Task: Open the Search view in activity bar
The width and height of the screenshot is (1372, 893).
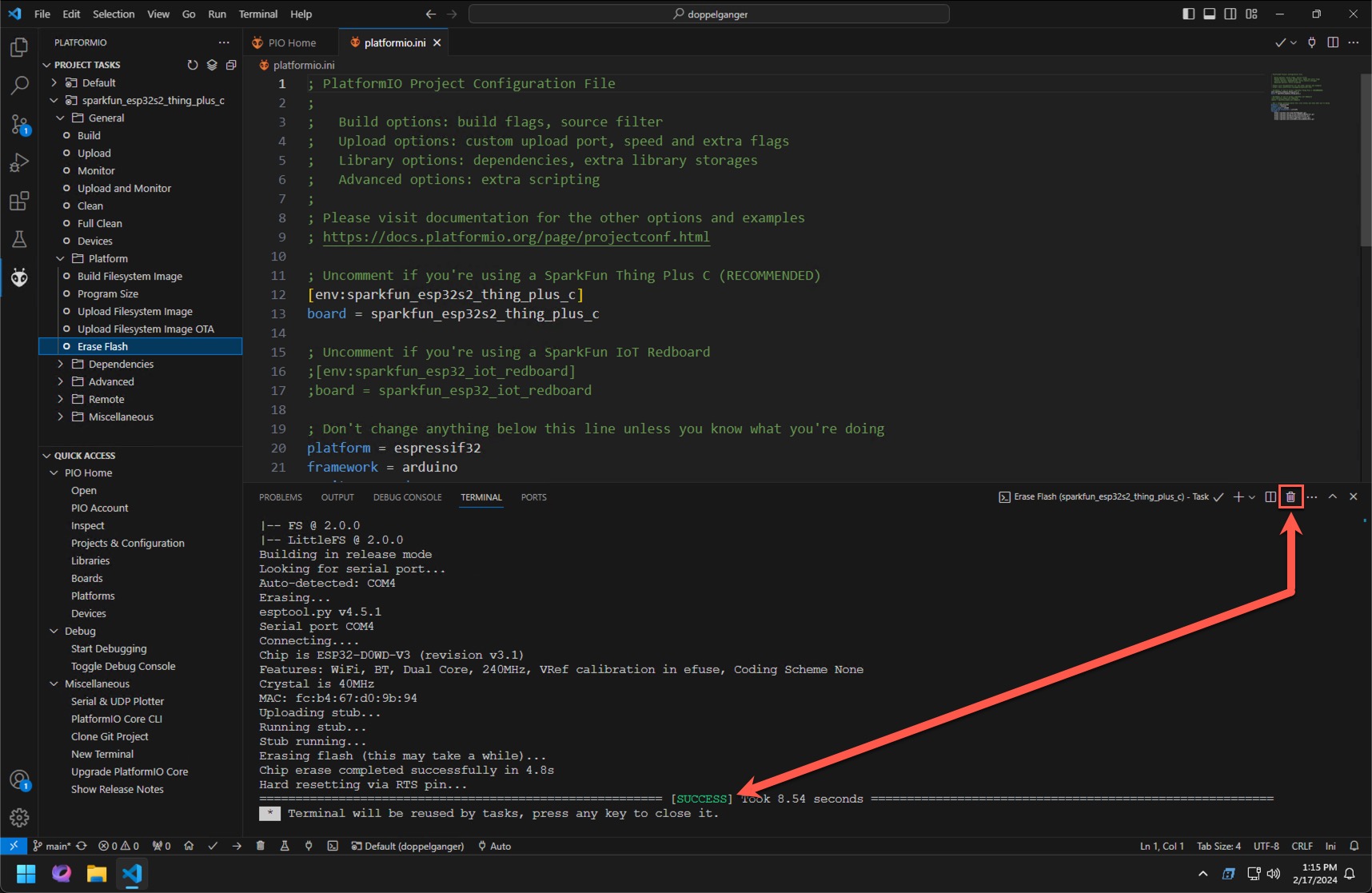Action: point(19,86)
